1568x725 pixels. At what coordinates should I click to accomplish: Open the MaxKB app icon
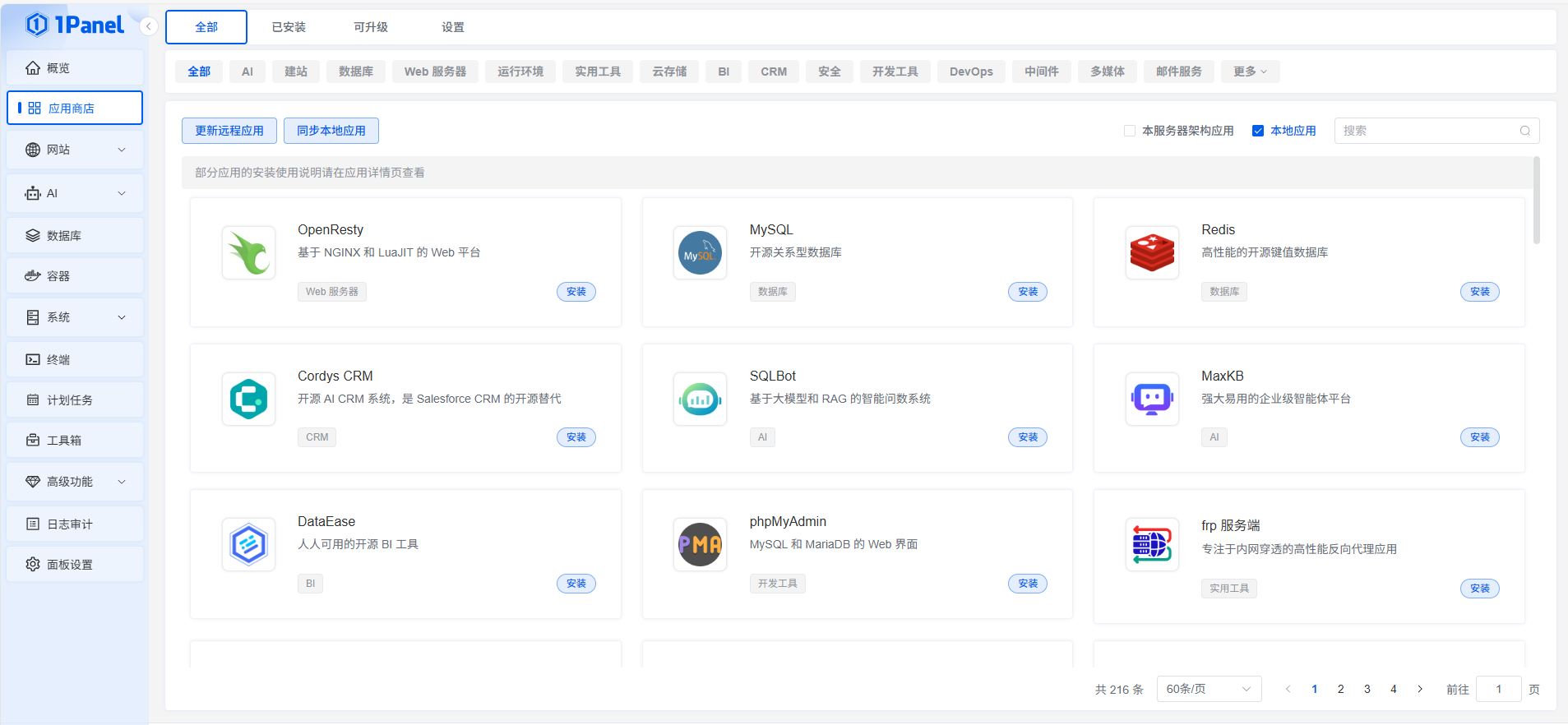click(1152, 399)
